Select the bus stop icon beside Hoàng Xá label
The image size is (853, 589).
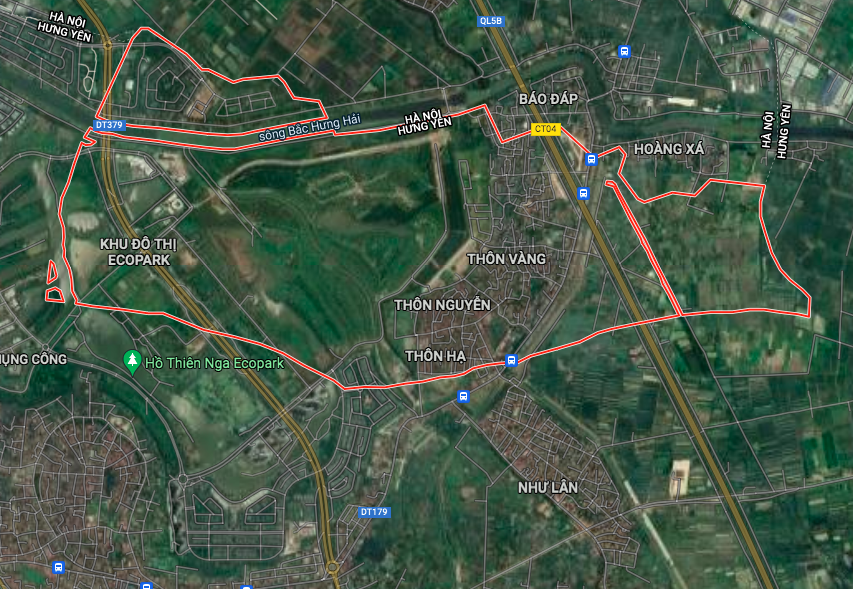[x=591, y=159]
